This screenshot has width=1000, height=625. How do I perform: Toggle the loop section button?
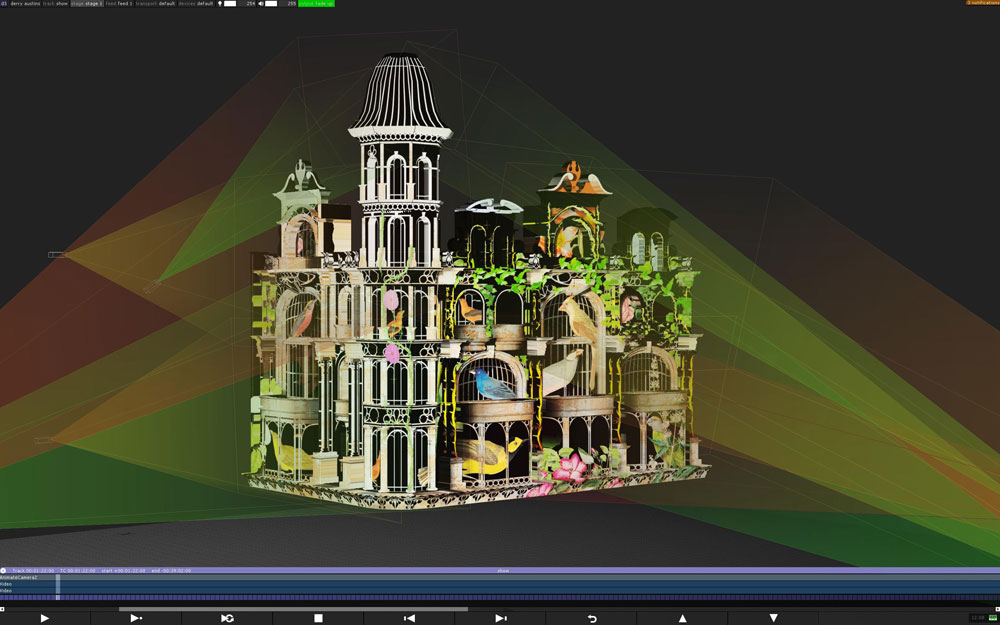(227, 618)
